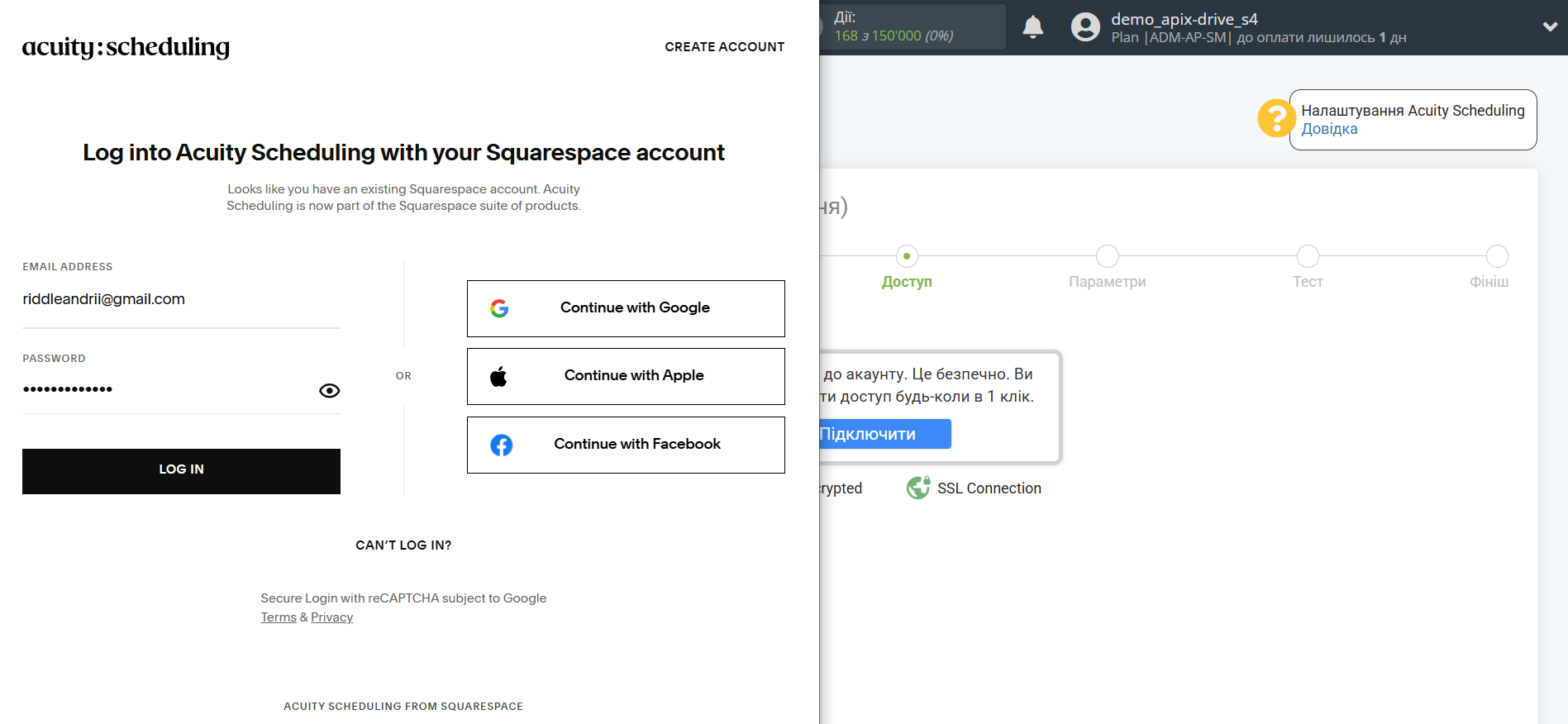Toggle password visibility eye icon

tap(329, 391)
